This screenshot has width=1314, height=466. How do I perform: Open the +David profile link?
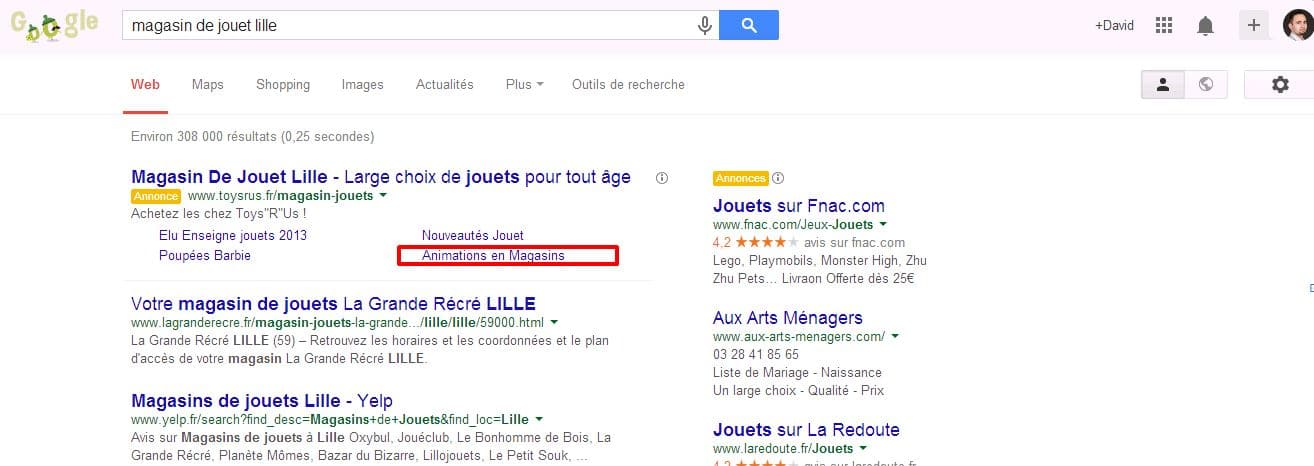pyautogui.click(x=1114, y=25)
